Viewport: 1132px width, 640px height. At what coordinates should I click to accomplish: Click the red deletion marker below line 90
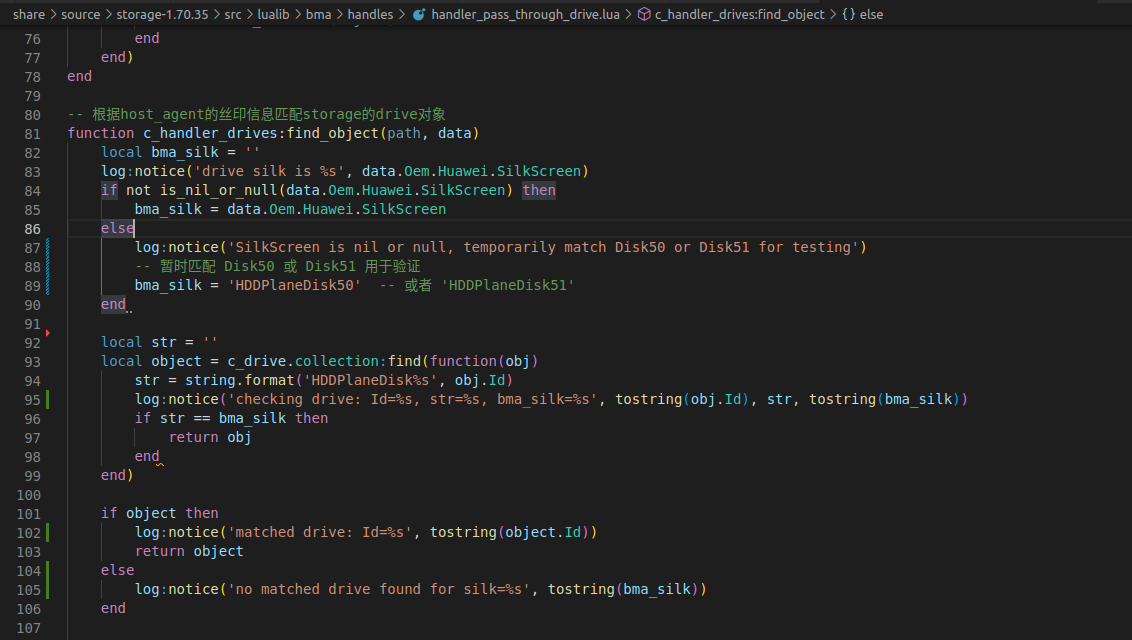[x=47, y=332]
